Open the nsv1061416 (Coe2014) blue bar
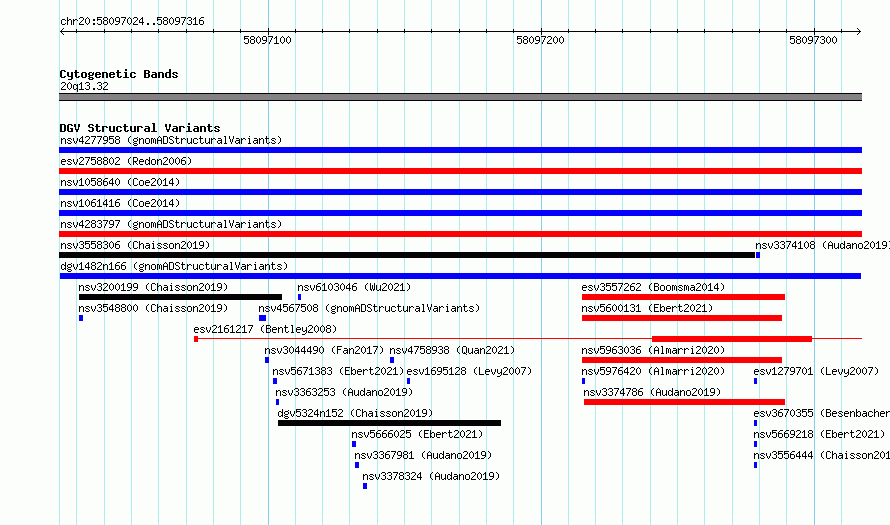Image resolution: width=890 pixels, height=525 pixels. click(460, 213)
